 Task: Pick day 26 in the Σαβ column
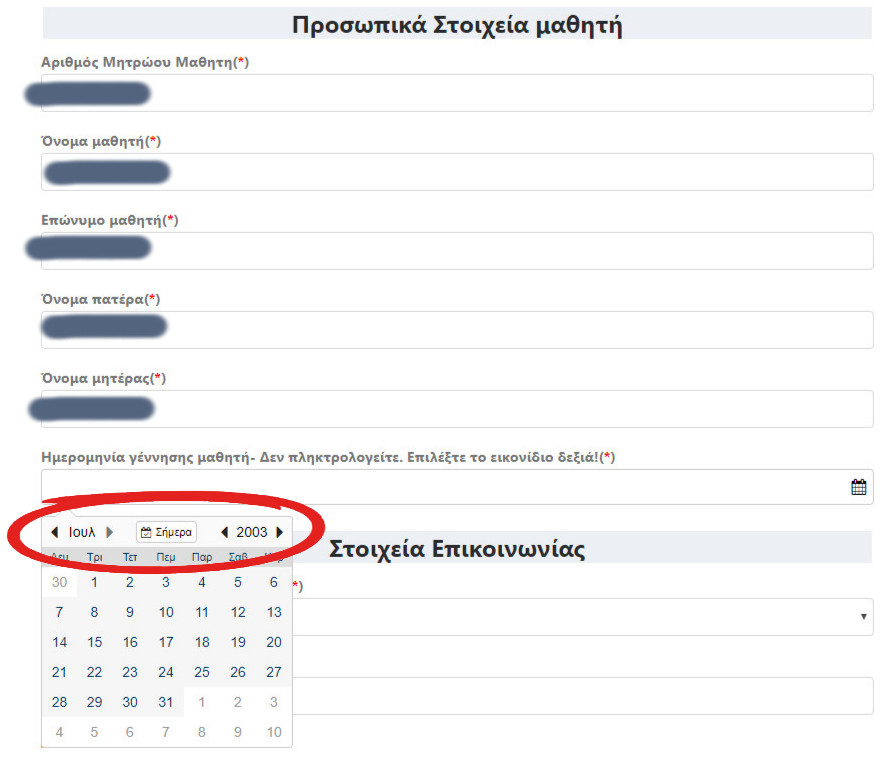click(x=238, y=672)
